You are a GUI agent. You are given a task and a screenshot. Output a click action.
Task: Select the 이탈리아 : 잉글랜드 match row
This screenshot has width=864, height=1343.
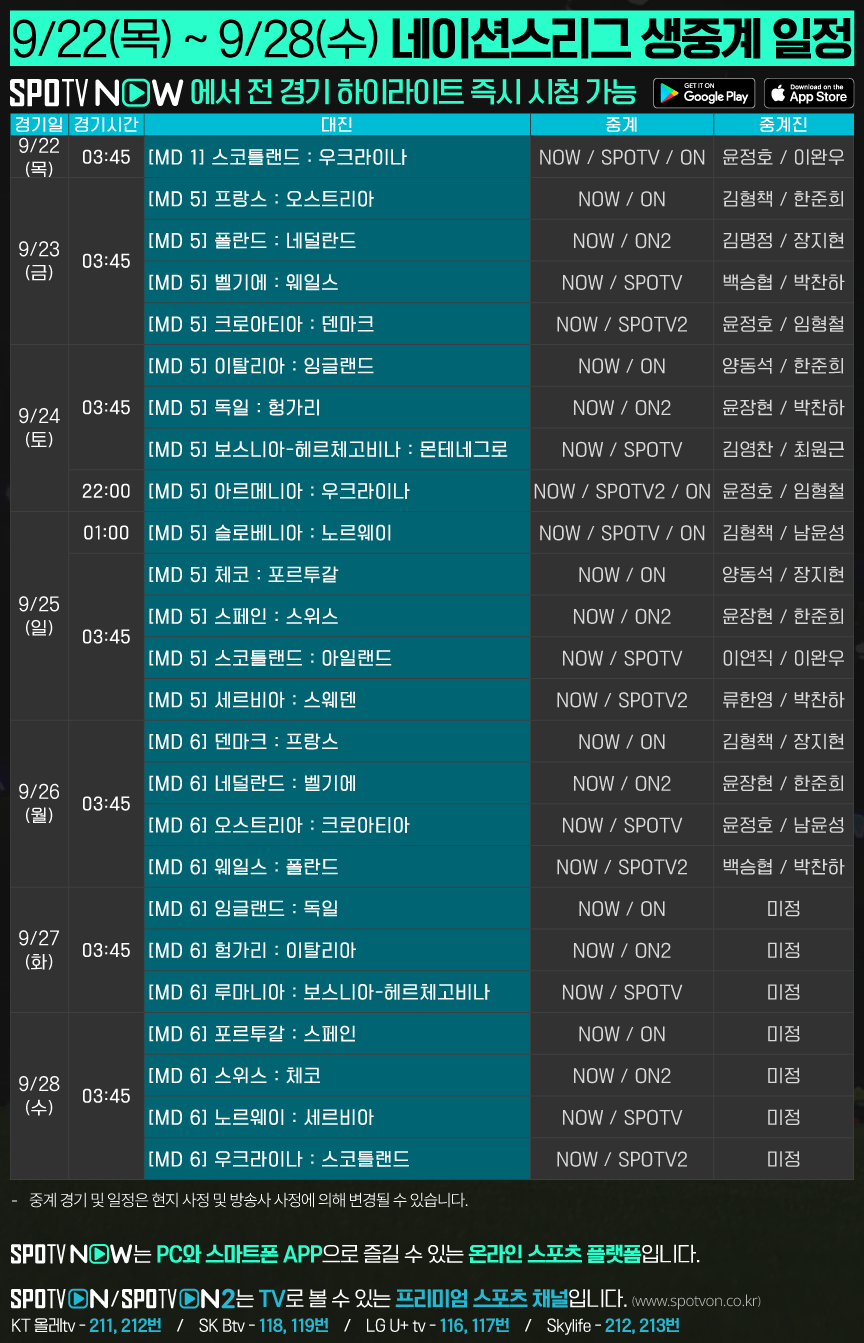pyautogui.click(x=337, y=366)
